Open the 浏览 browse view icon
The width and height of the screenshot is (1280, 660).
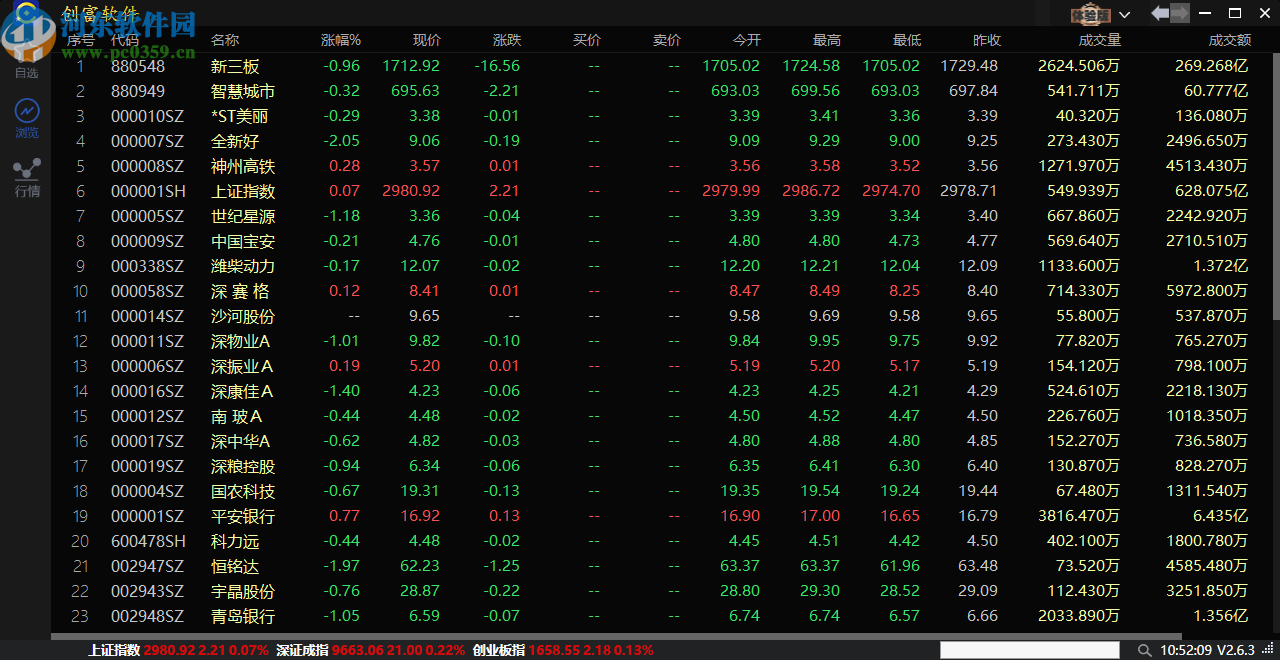(26, 117)
